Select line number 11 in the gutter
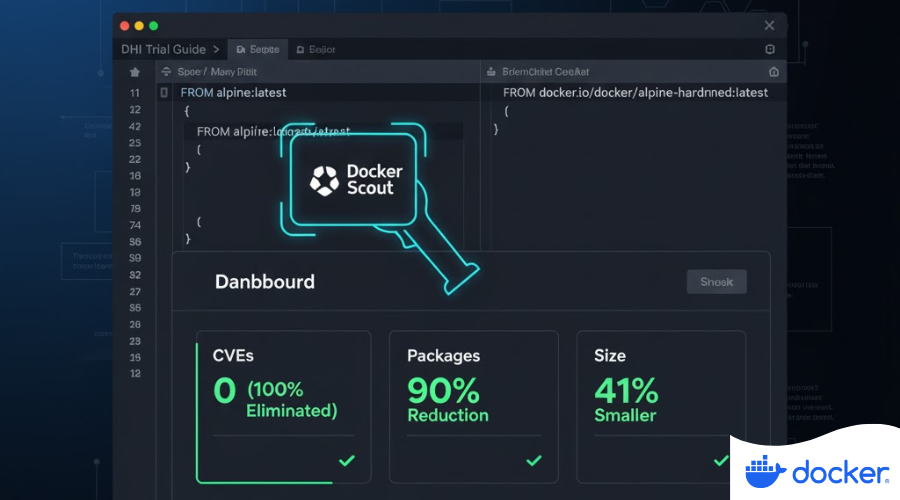Screen dimensions: 900x500 (135, 92)
